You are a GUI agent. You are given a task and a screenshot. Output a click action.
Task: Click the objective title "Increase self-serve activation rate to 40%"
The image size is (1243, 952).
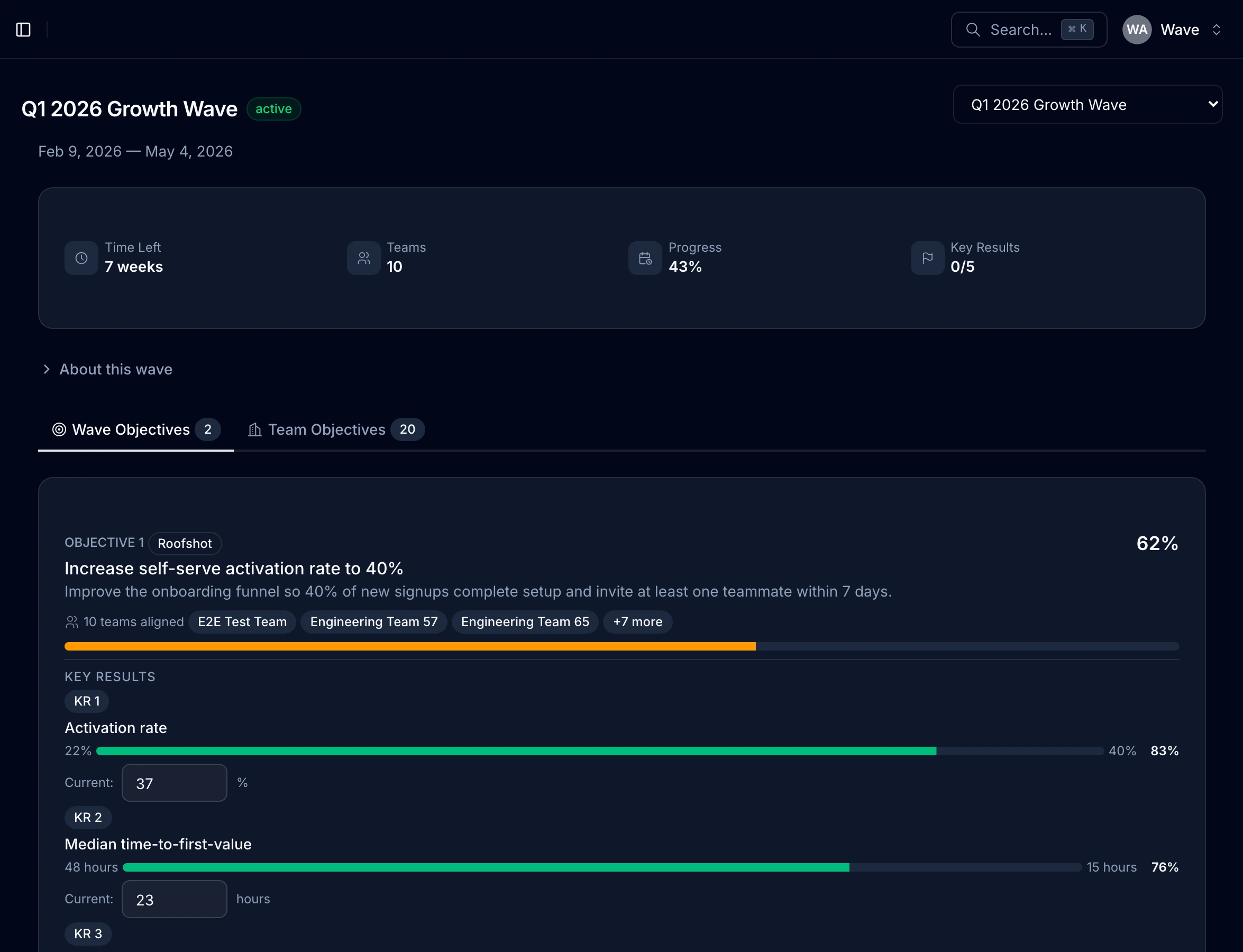233,569
